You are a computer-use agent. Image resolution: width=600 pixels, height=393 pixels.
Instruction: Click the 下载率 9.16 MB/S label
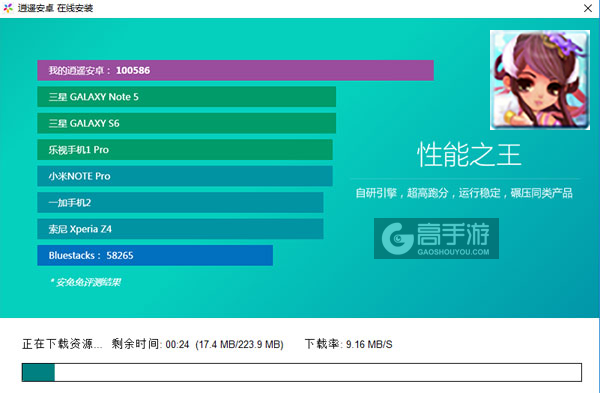(x=349, y=344)
